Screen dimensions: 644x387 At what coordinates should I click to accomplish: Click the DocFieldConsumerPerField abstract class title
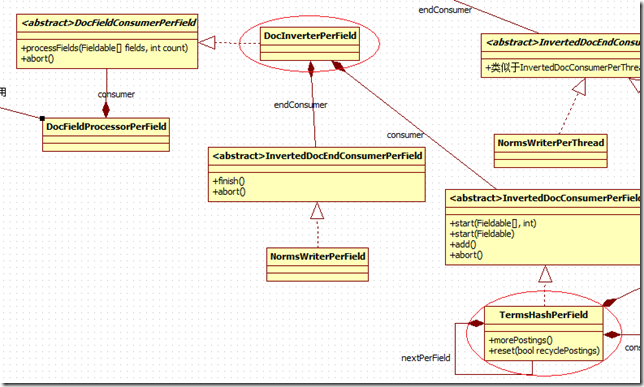tap(108, 23)
